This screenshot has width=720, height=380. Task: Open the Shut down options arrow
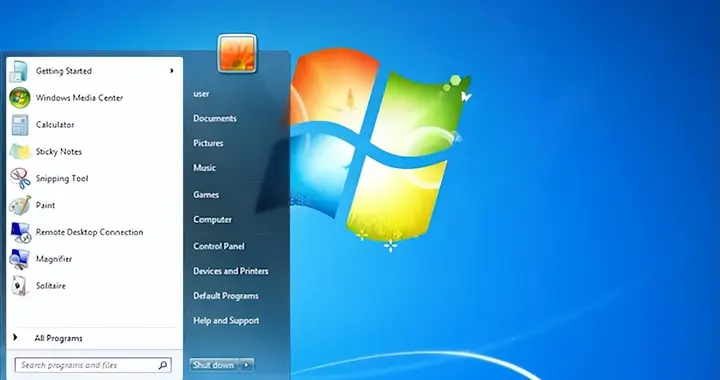247,365
